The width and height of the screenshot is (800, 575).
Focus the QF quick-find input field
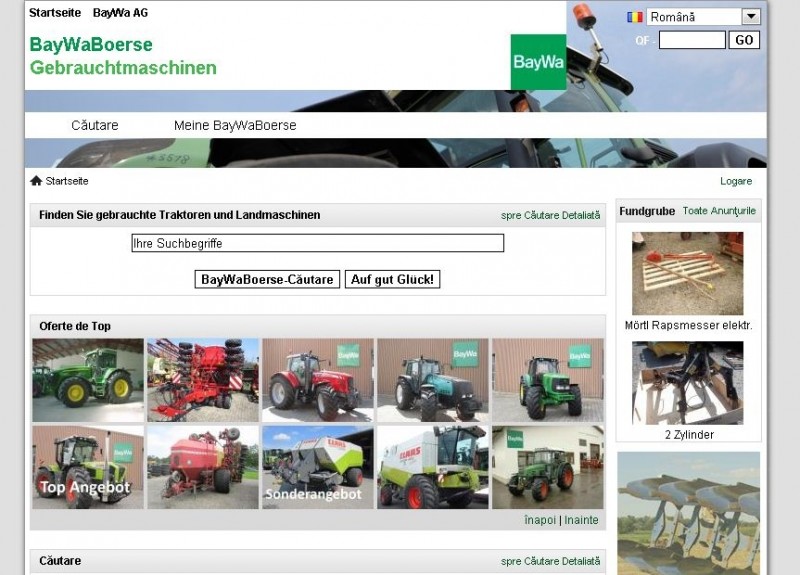point(692,40)
